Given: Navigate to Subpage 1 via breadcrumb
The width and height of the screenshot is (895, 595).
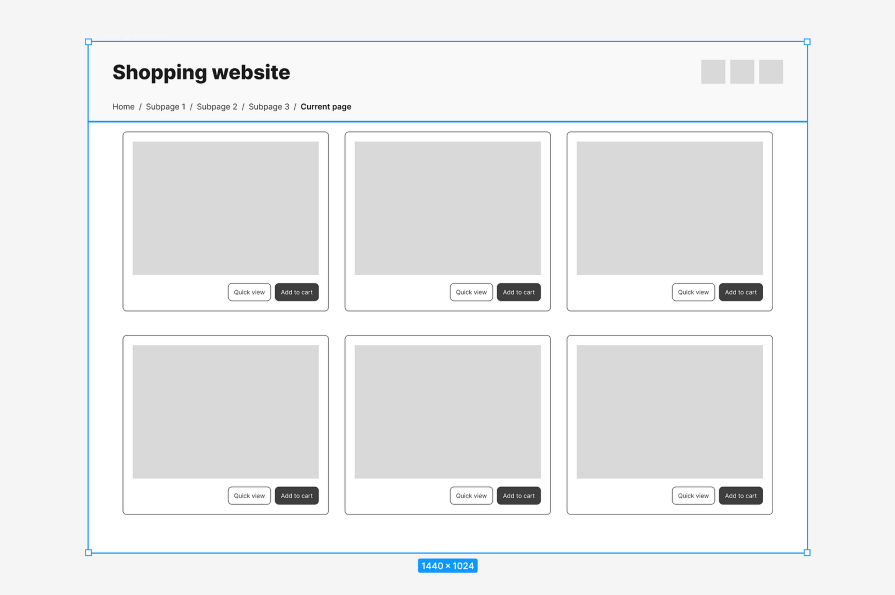Looking at the screenshot, I should point(165,106).
